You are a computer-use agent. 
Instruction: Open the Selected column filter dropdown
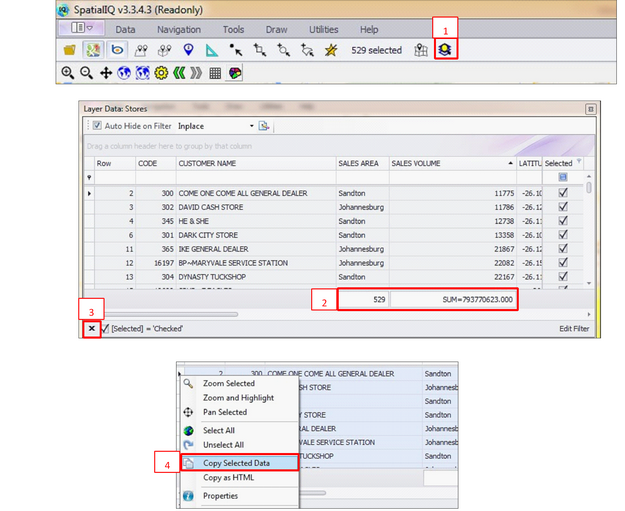578,162
